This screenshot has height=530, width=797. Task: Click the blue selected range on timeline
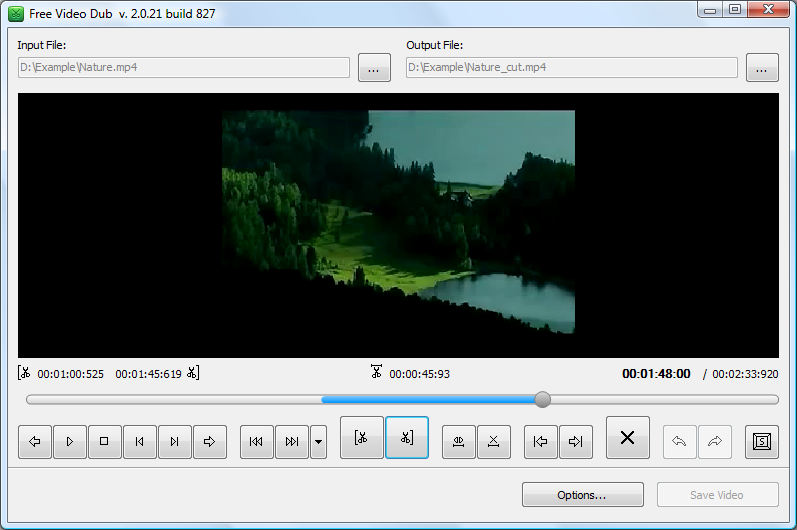tap(428, 400)
